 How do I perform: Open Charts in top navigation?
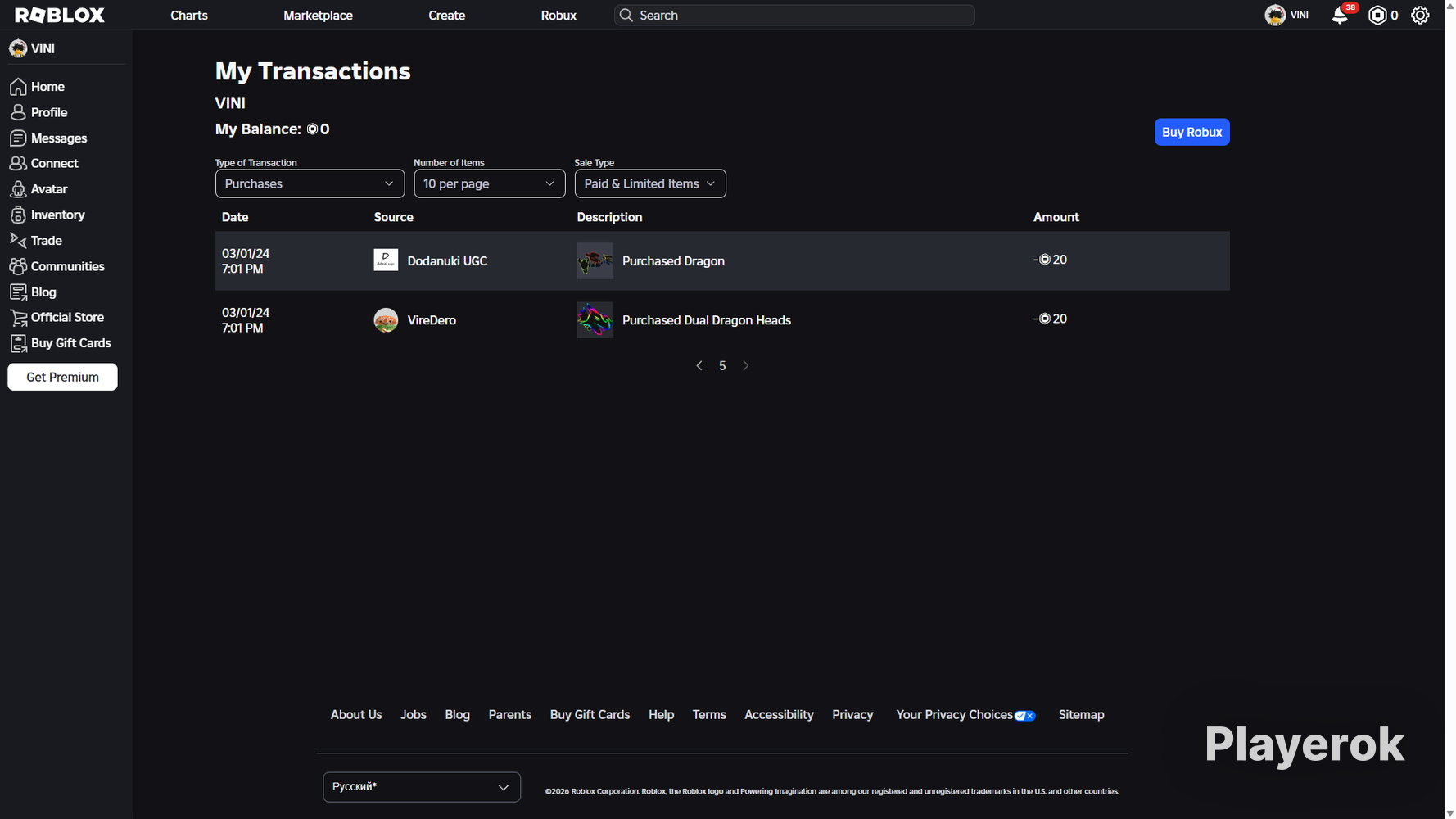[x=189, y=16]
